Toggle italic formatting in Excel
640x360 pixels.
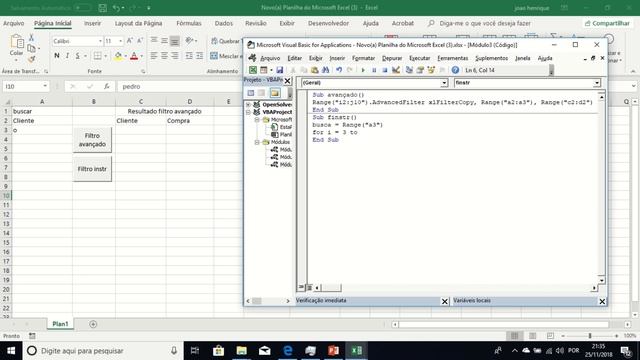click(x=67, y=56)
